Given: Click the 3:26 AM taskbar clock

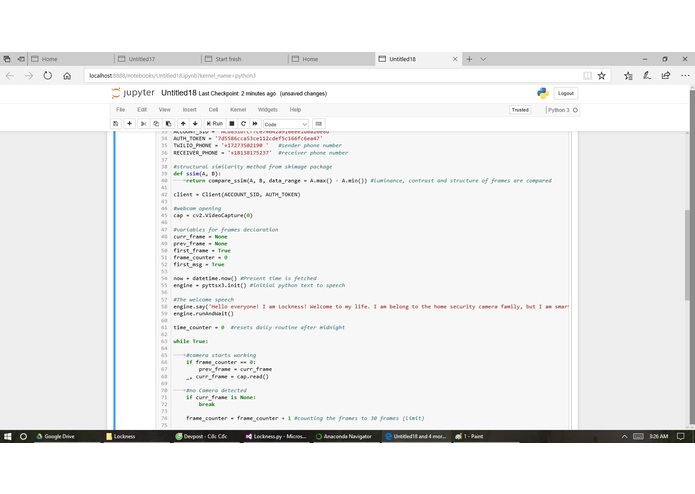Looking at the screenshot, I should point(659,436).
